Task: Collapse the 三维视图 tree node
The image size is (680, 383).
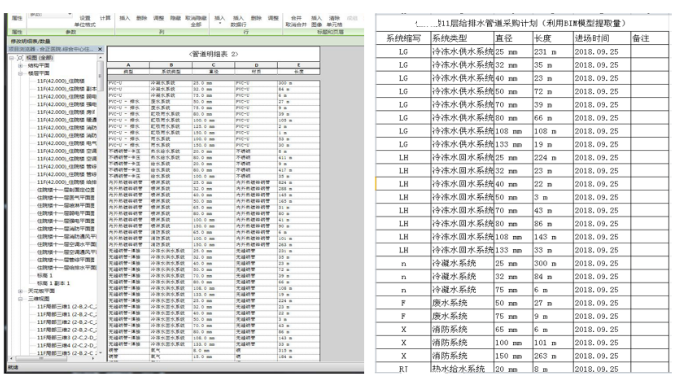Action: click(x=20, y=298)
